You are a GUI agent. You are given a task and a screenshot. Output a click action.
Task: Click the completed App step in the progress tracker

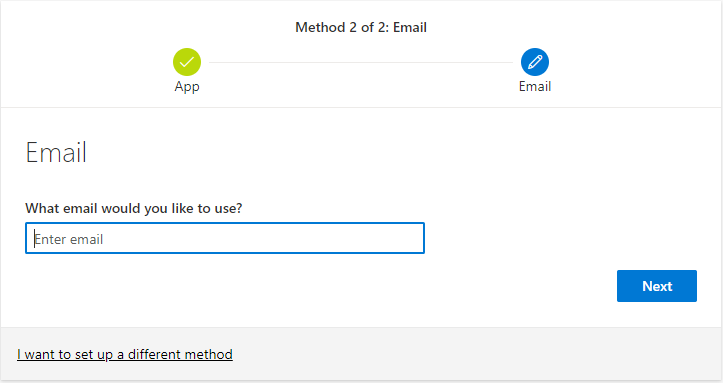[187, 71]
